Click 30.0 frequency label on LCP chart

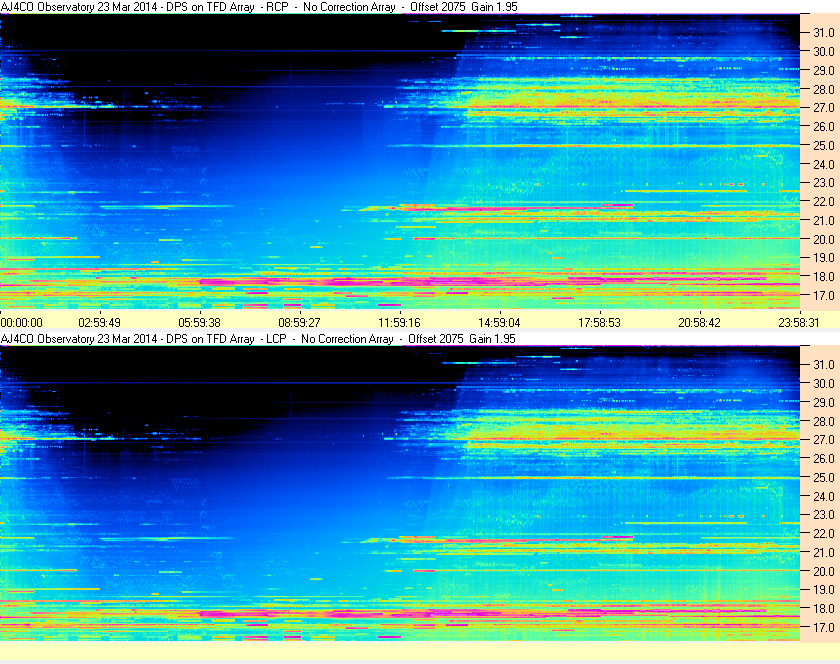[x=824, y=383]
